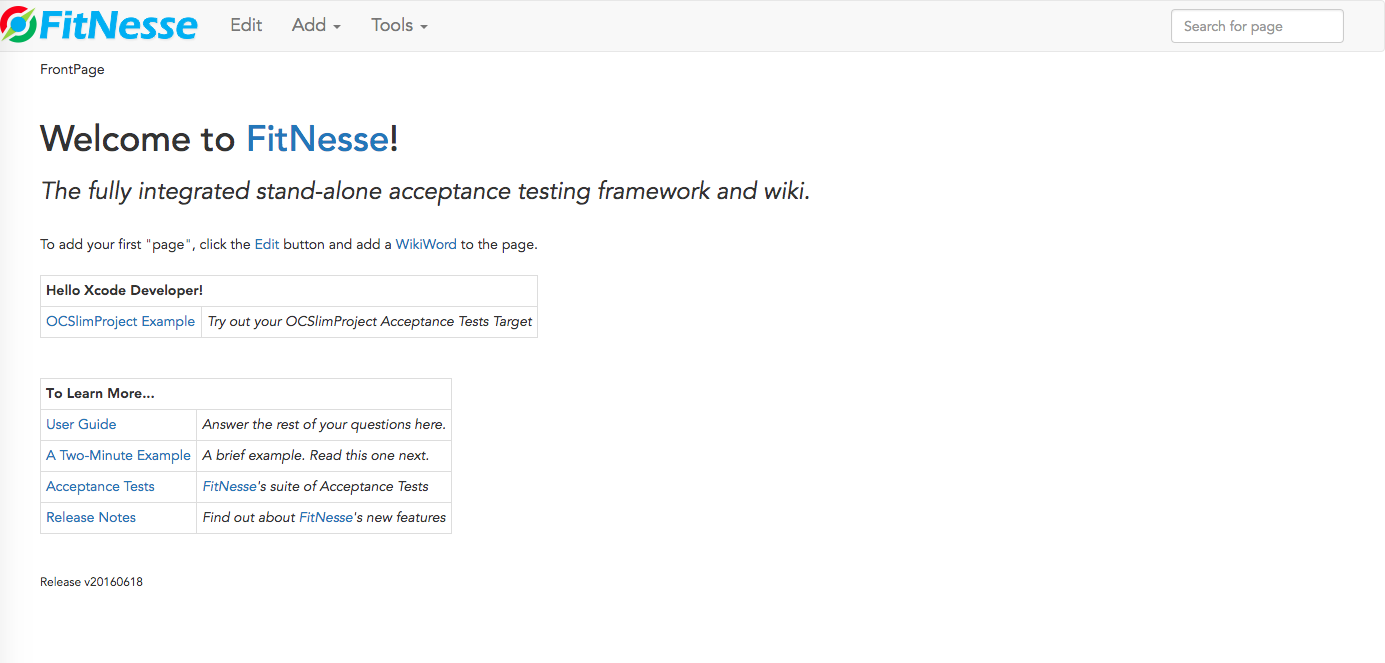Open the Acceptance Tests link
This screenshot has height=663, width=1385.
click(x=100, y=486)
